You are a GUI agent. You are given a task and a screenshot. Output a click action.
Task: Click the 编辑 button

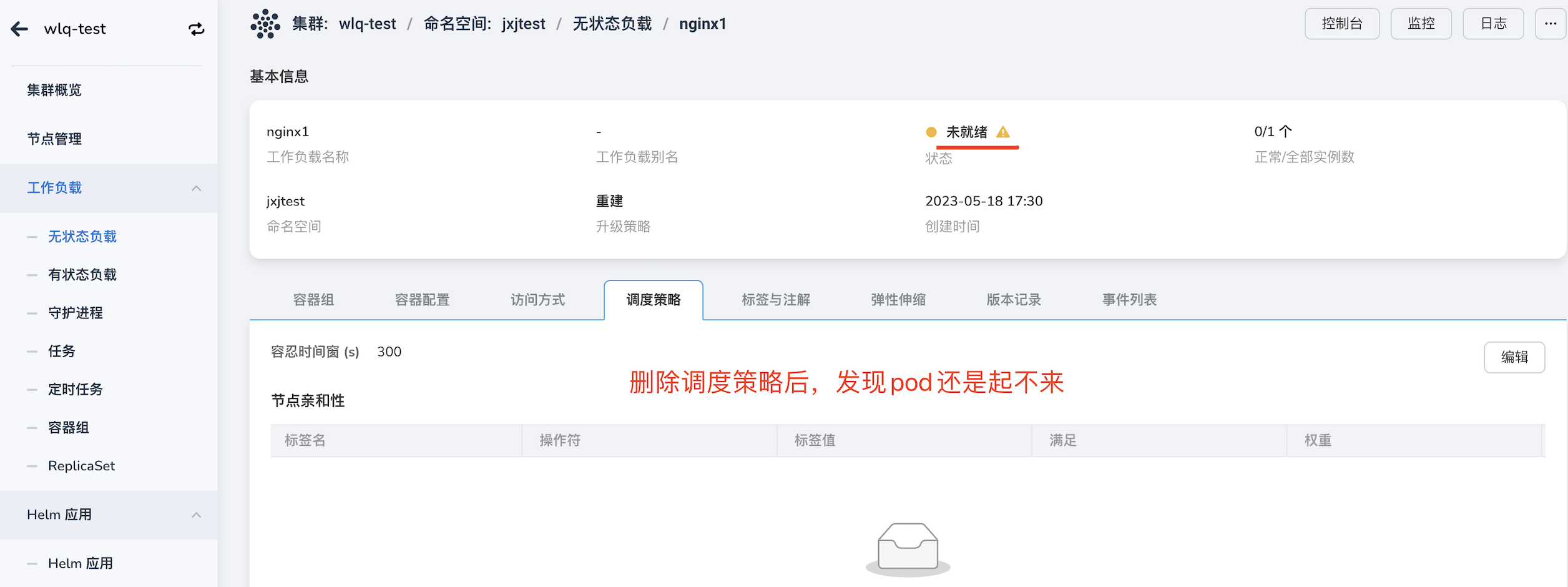pos(1514,357)
